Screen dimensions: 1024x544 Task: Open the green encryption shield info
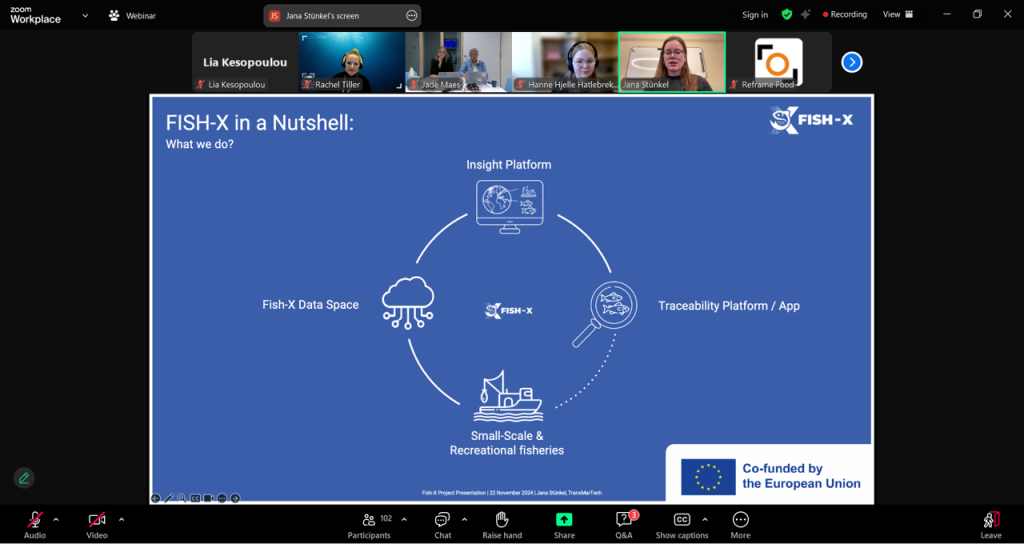pyautogui.click(x=787, y=14)
